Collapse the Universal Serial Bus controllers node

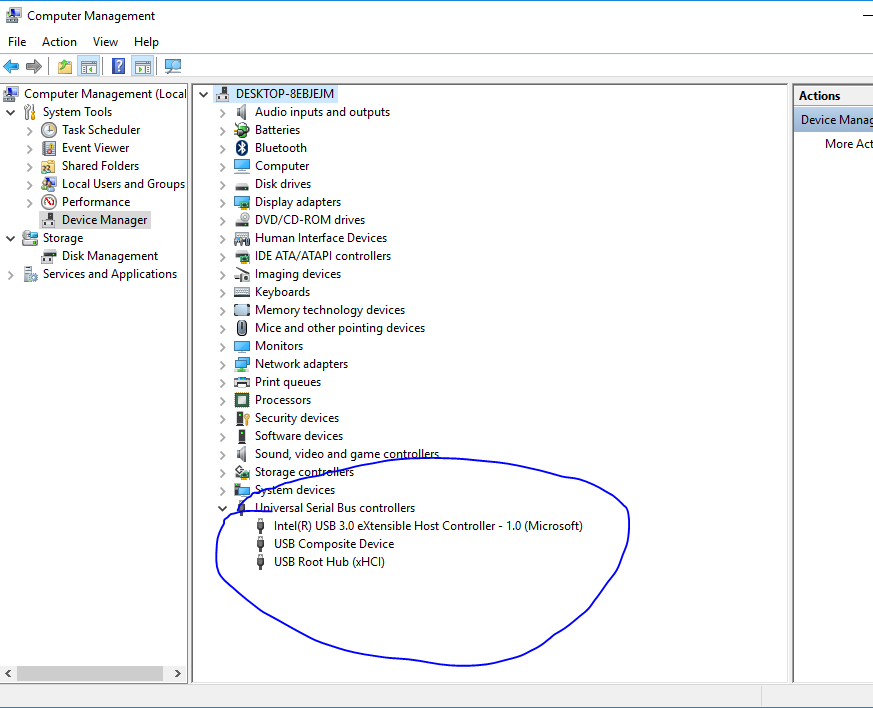click(x=223, y=508)
